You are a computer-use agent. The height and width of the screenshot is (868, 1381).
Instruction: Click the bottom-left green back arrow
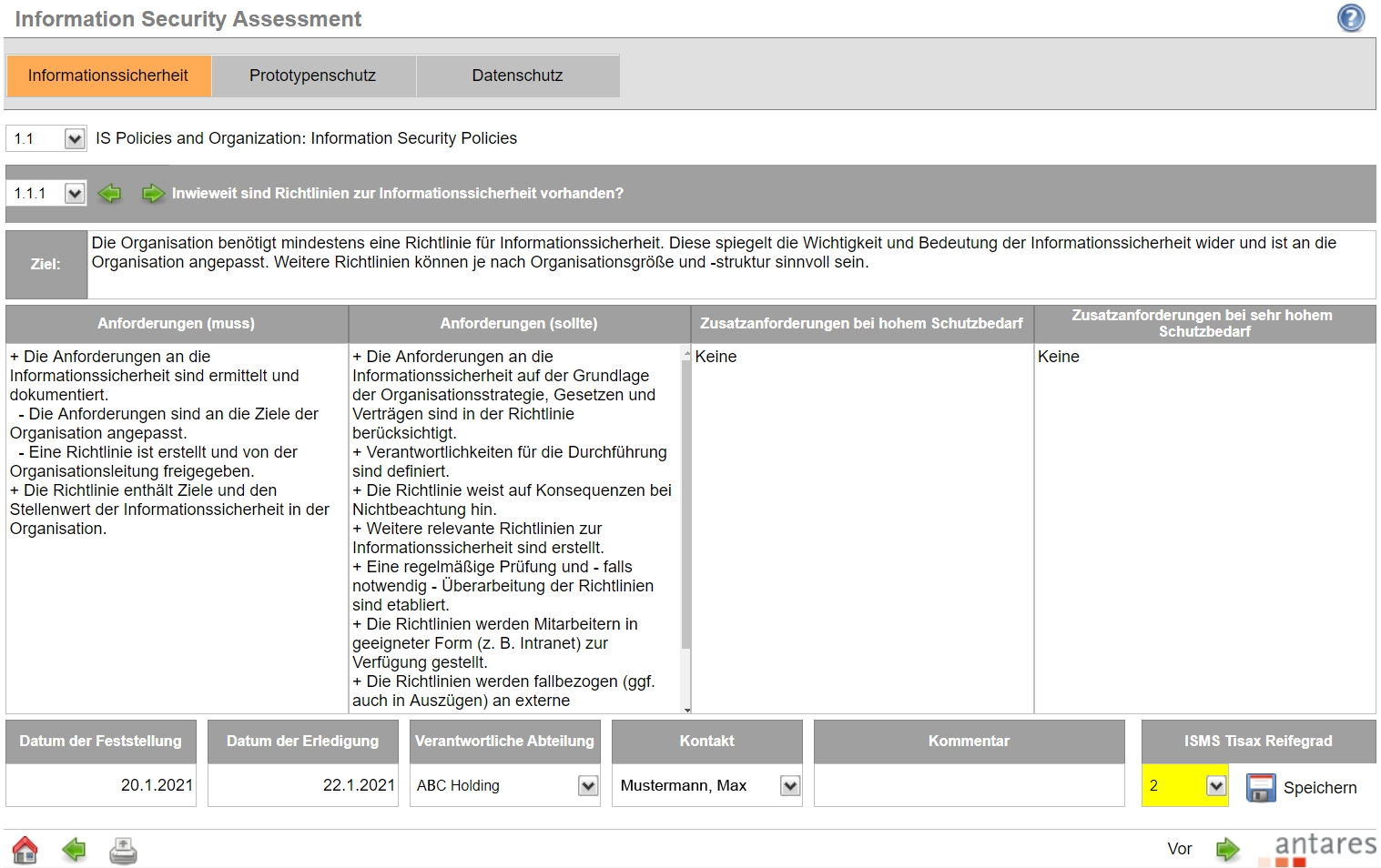tap(74, 850)
